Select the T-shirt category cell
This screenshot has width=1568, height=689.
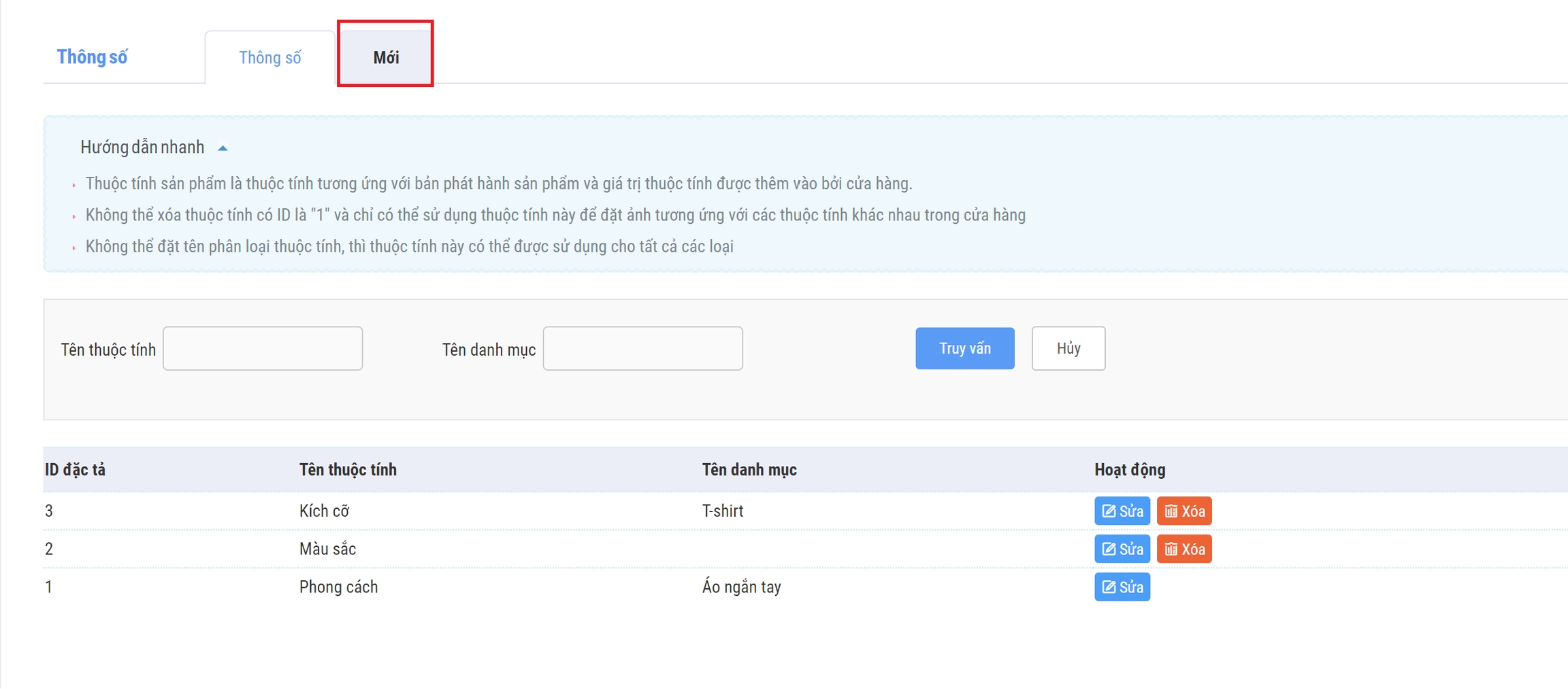tap(722, 511)
